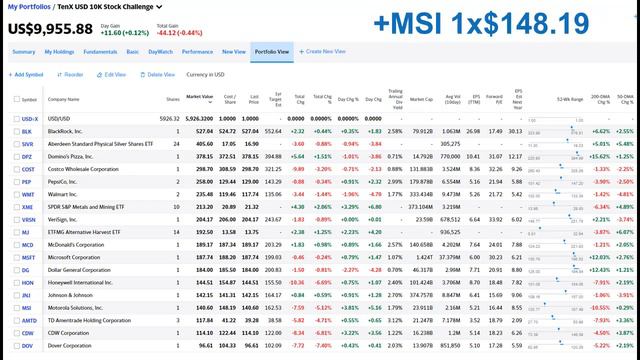The width and height of the screenshot is (640, 360).
Task: Switch to the Basic tab
Action: pyautogui.click(x=133, y=52)
